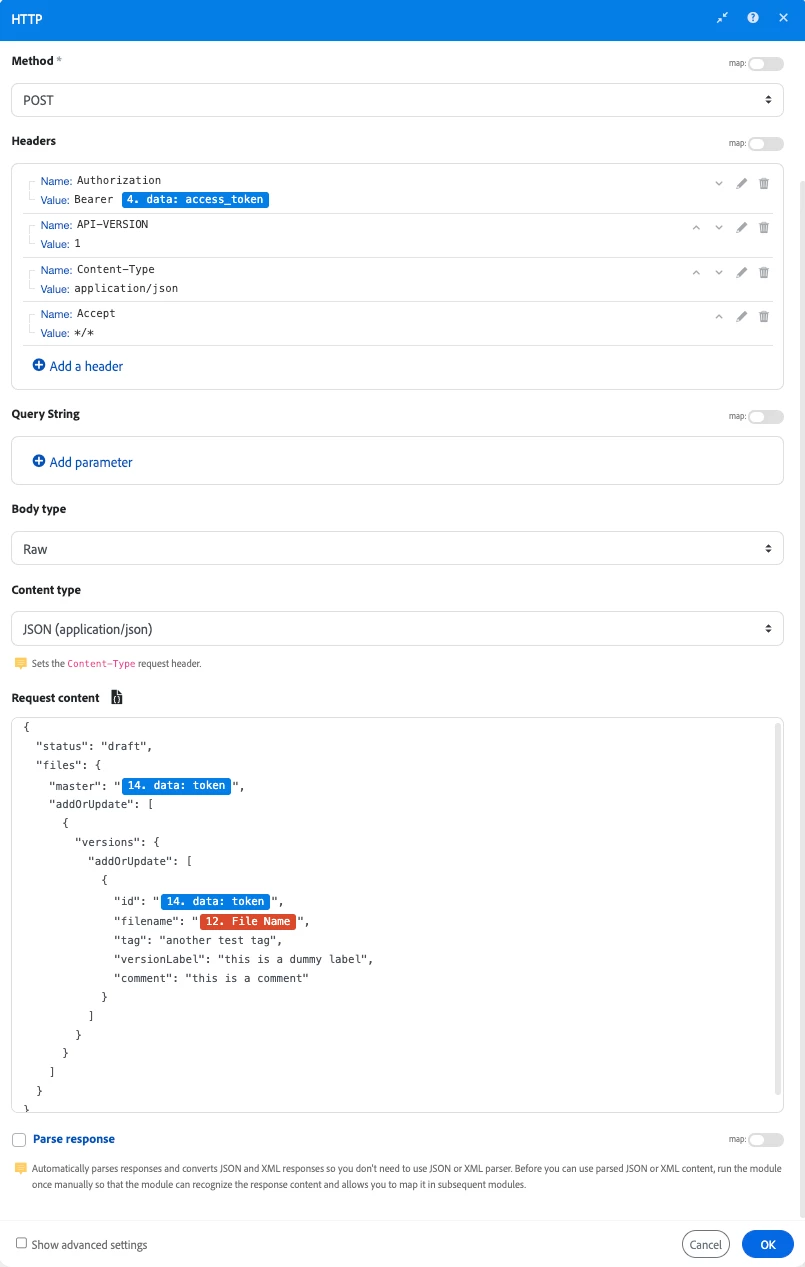Open the Method dropdown showing POST
This screenshot has height=1267, width=805.
pos(397,100)
